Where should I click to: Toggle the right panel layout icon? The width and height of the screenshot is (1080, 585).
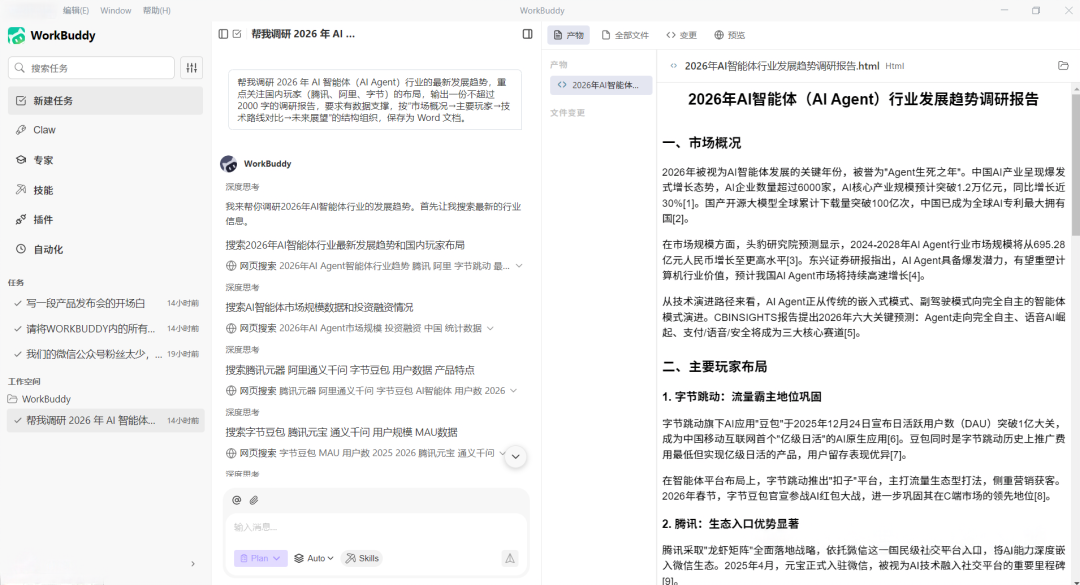coord(528,34)
